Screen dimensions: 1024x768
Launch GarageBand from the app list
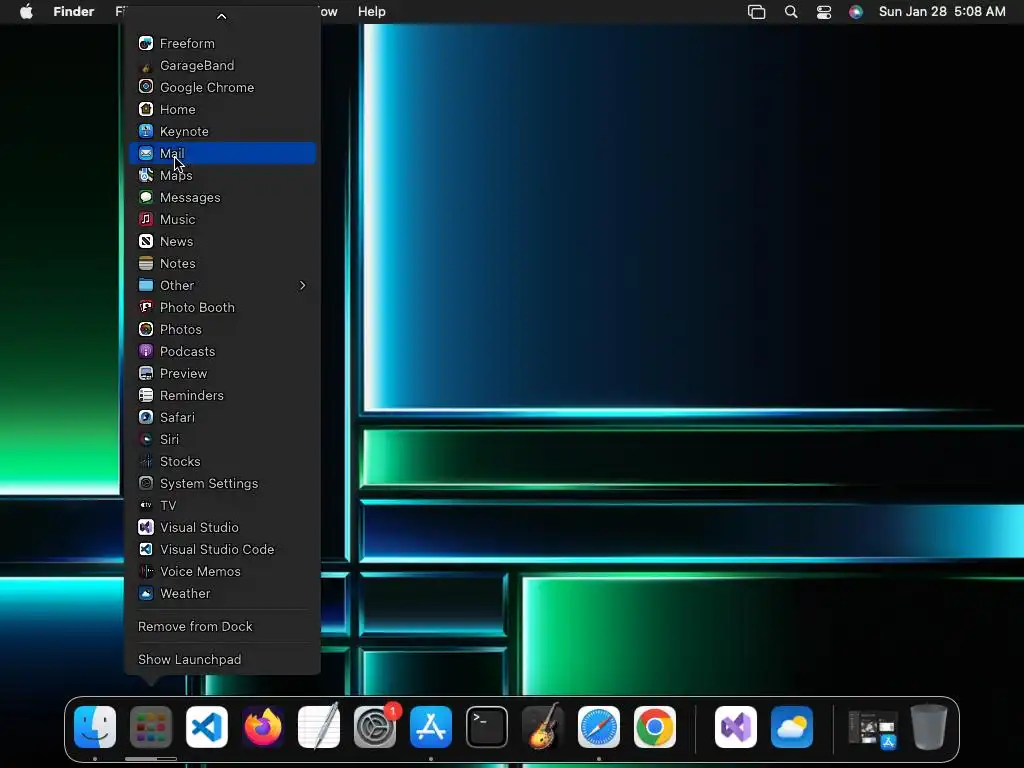(222, 65)
